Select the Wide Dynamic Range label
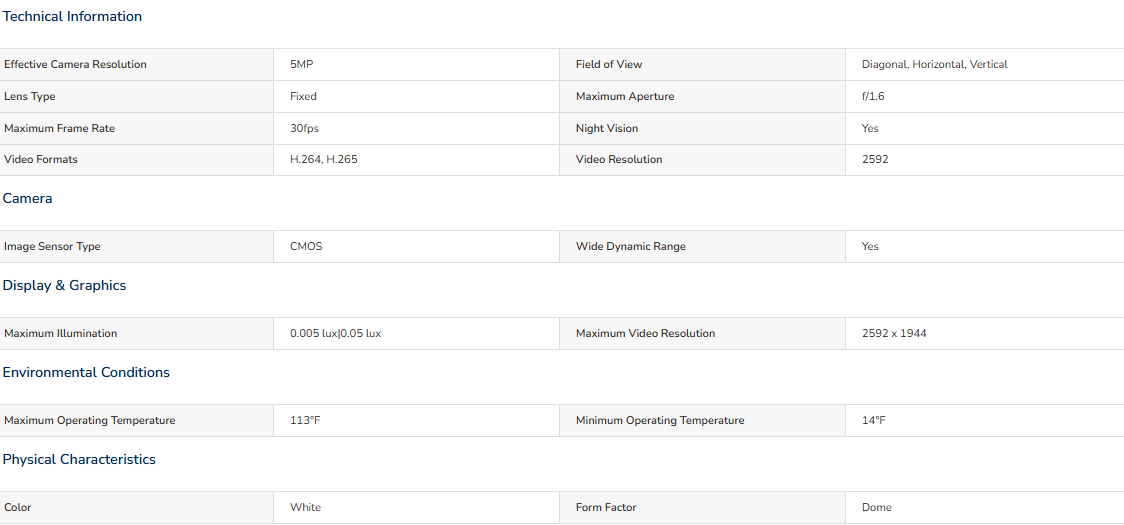 click(x=631, y=246)
